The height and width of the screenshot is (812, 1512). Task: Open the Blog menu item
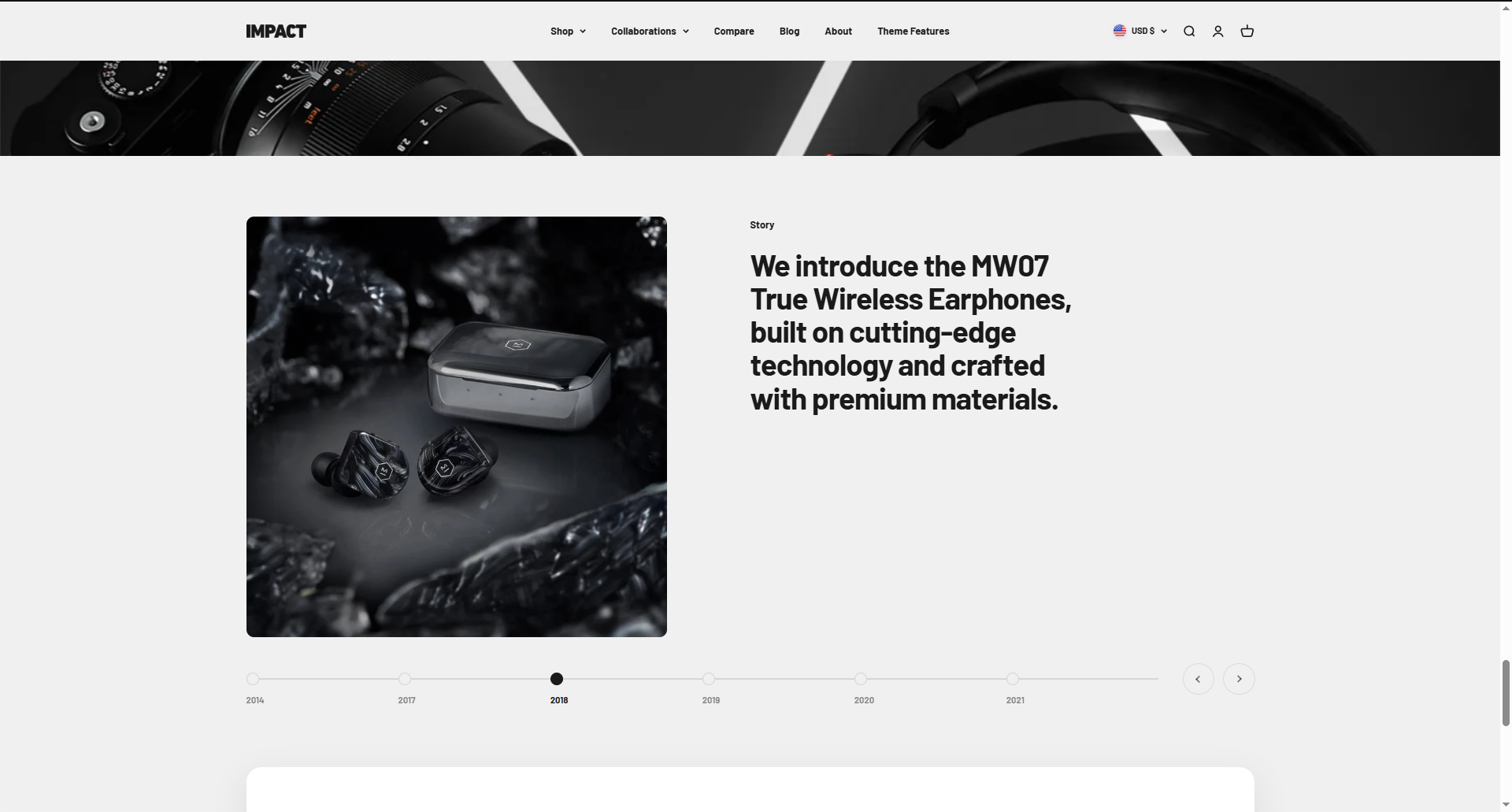pos(789,32)
